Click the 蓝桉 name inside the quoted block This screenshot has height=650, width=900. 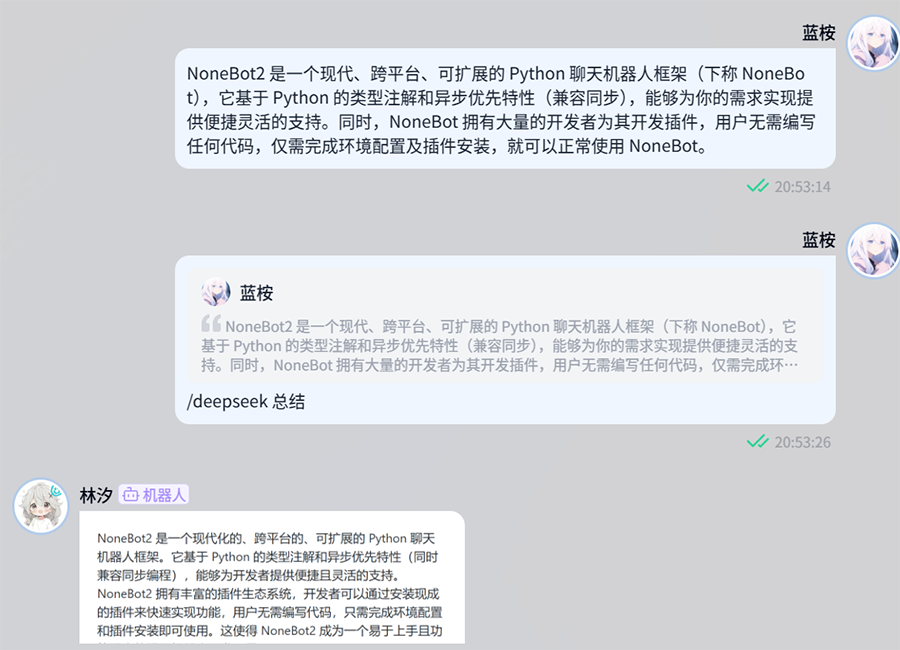[256, 293]
